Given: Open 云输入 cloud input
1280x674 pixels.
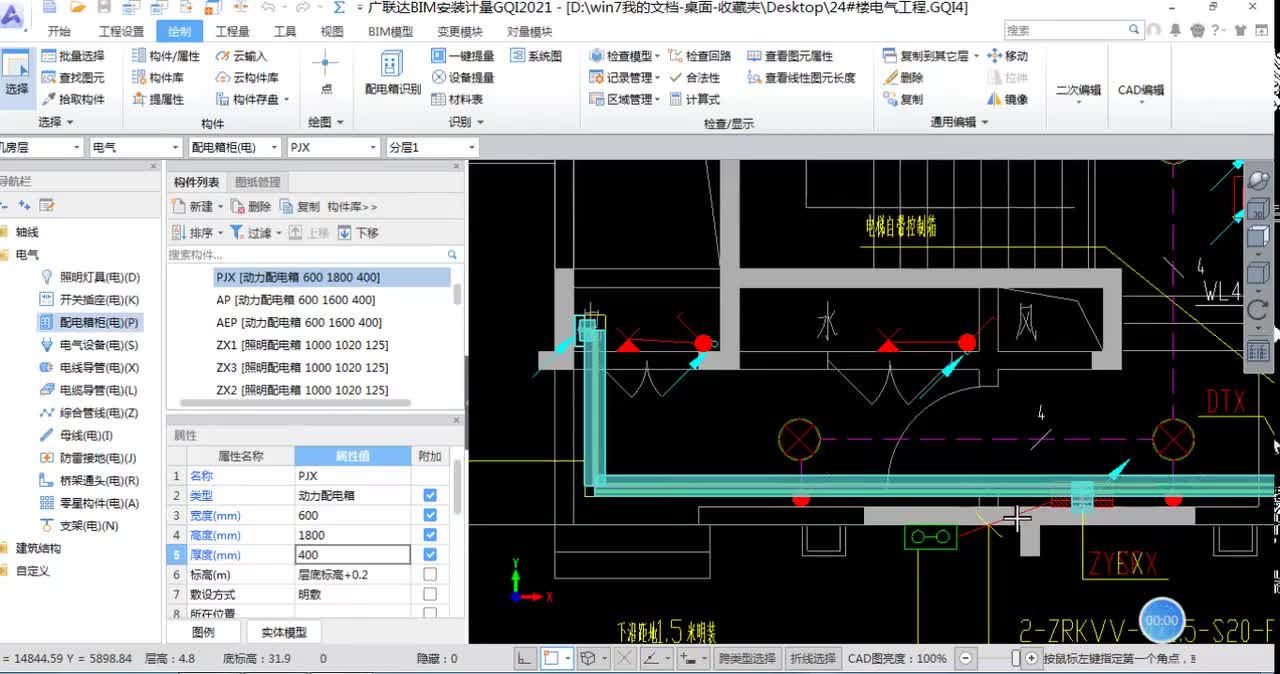Looking at the screenshot, I should (x=242, y=56).
